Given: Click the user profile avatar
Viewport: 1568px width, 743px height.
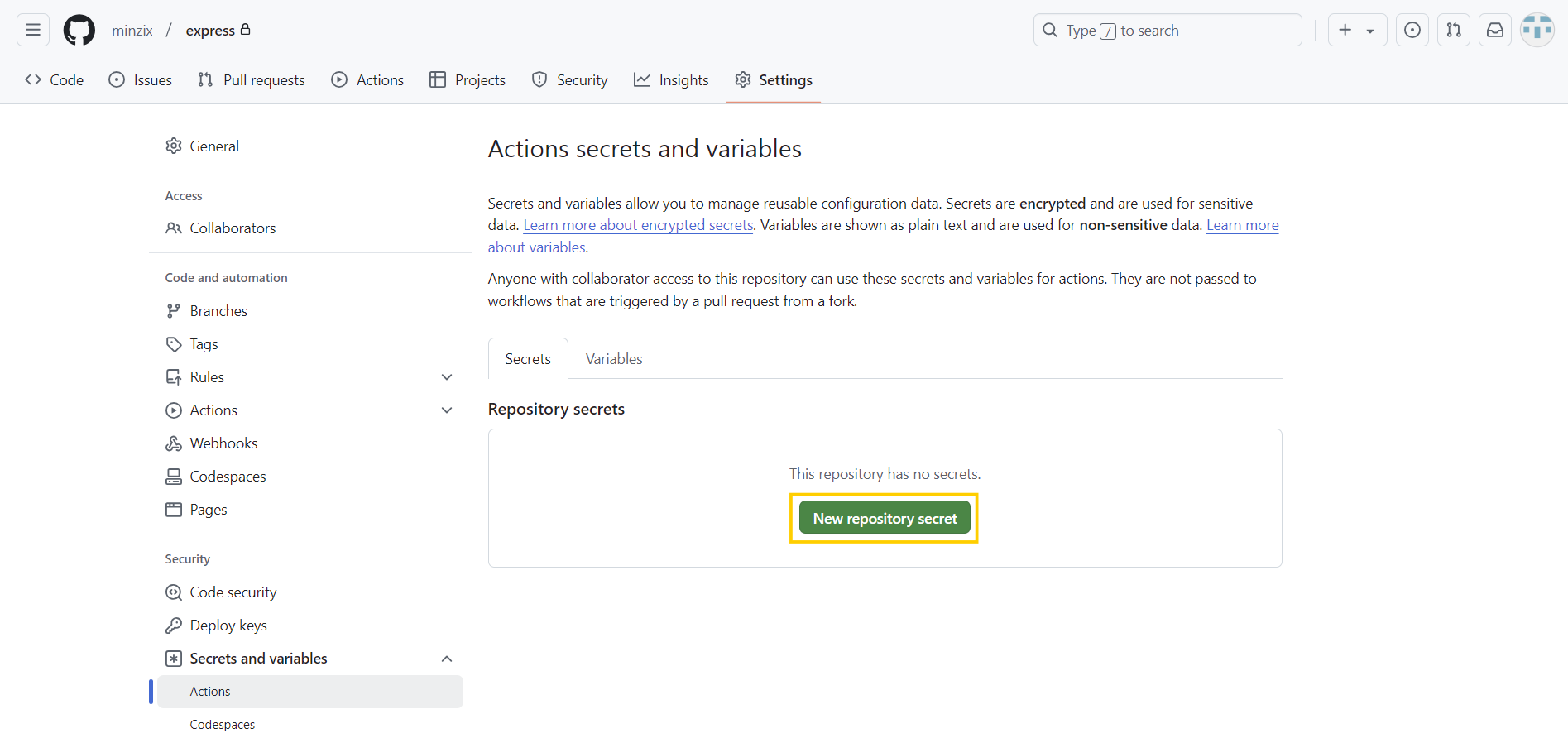Looking at the screenshot, I should coord(1537,31).
